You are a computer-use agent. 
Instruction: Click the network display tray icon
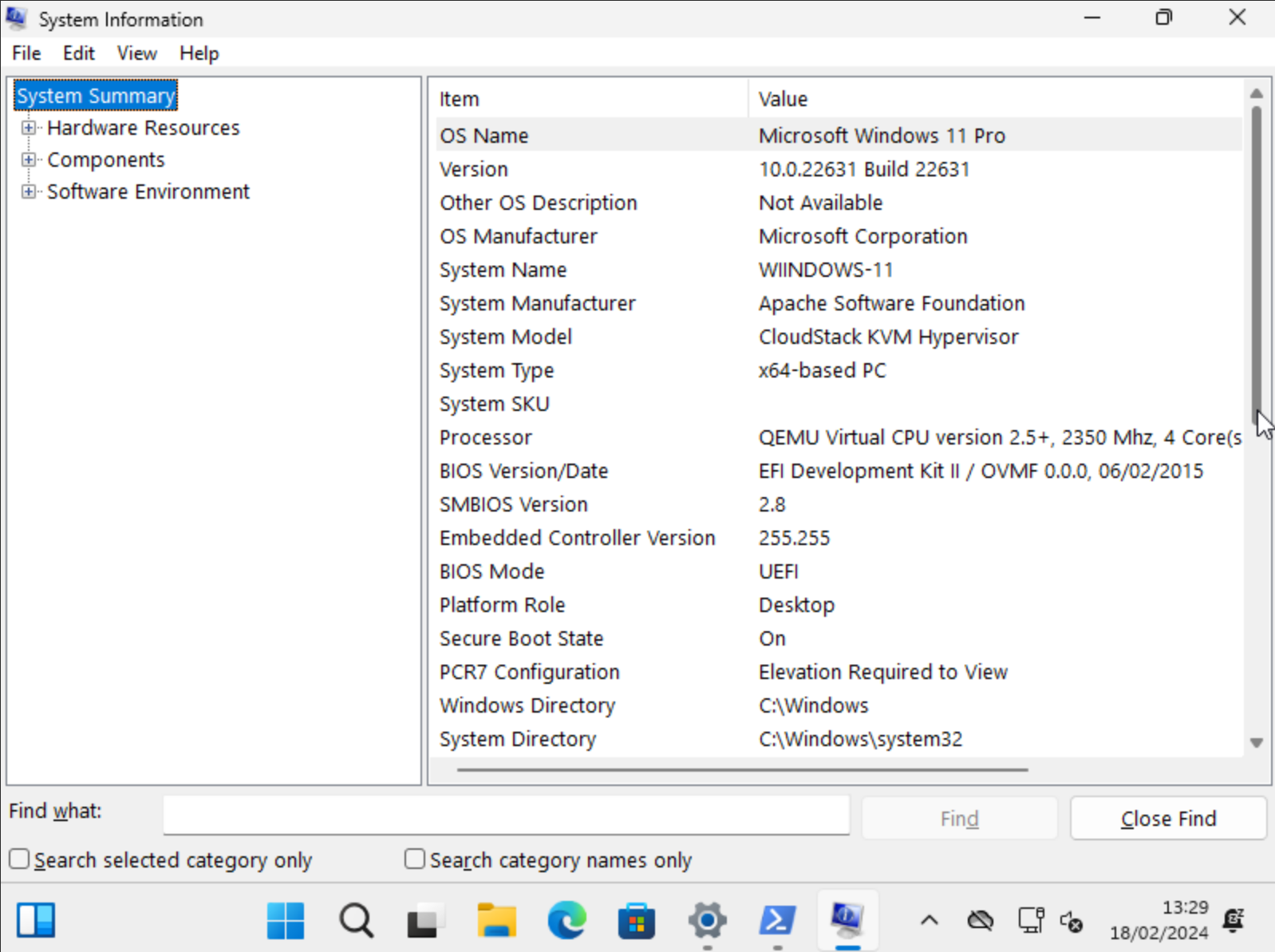point(1031,921)
